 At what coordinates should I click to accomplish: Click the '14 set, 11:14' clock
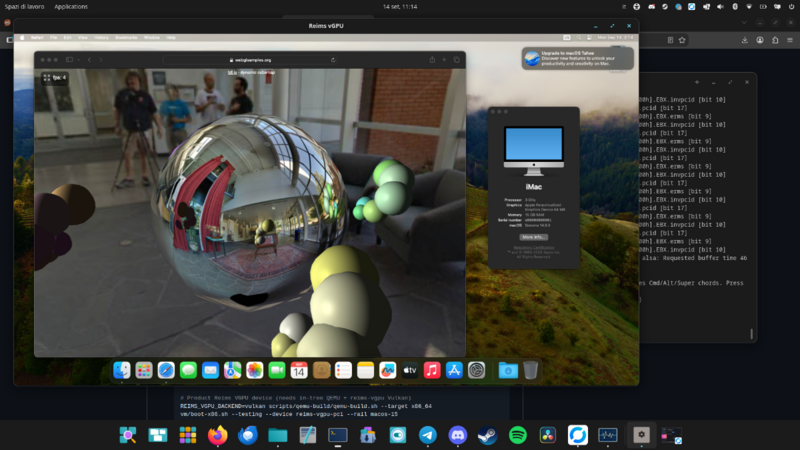coord(400,7)
